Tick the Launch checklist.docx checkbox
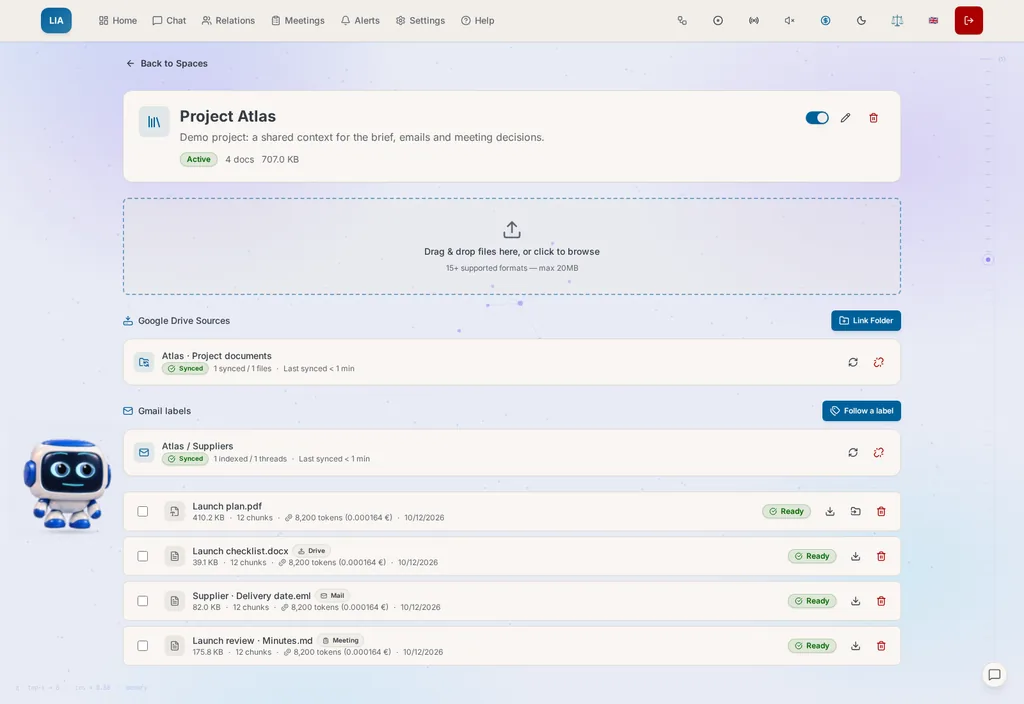Viewport: 1024px width, 704px height. click(x=142, y=556)
